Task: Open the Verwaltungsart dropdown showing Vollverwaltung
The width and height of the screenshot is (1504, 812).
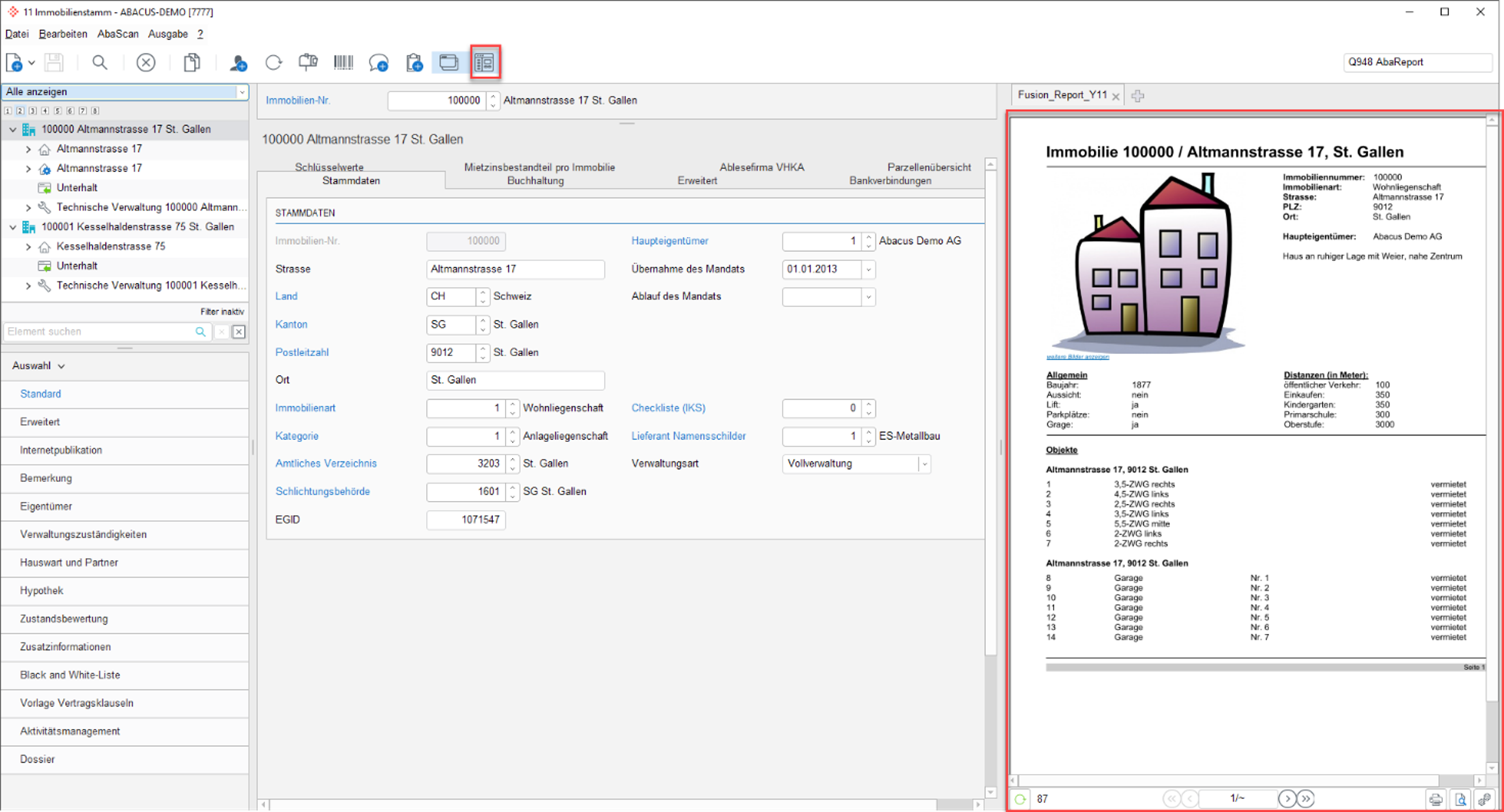Action: coord(924,464)
